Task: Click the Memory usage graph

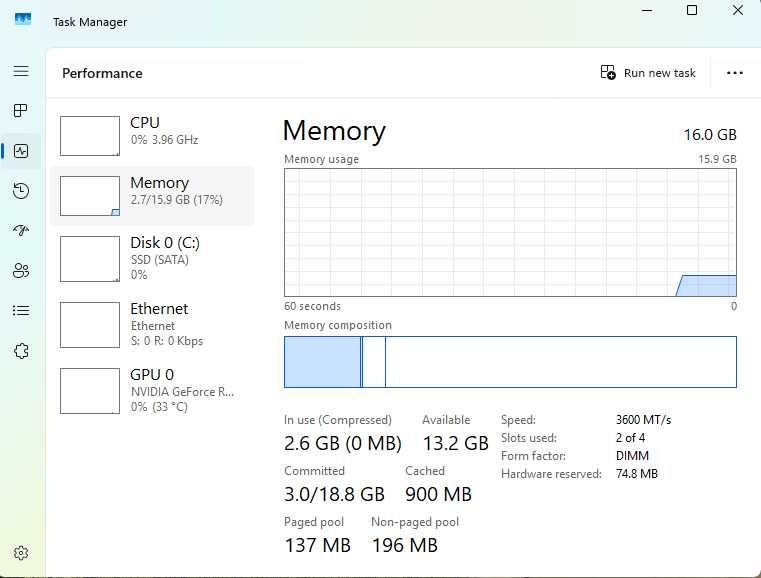Action: [510, 232]
